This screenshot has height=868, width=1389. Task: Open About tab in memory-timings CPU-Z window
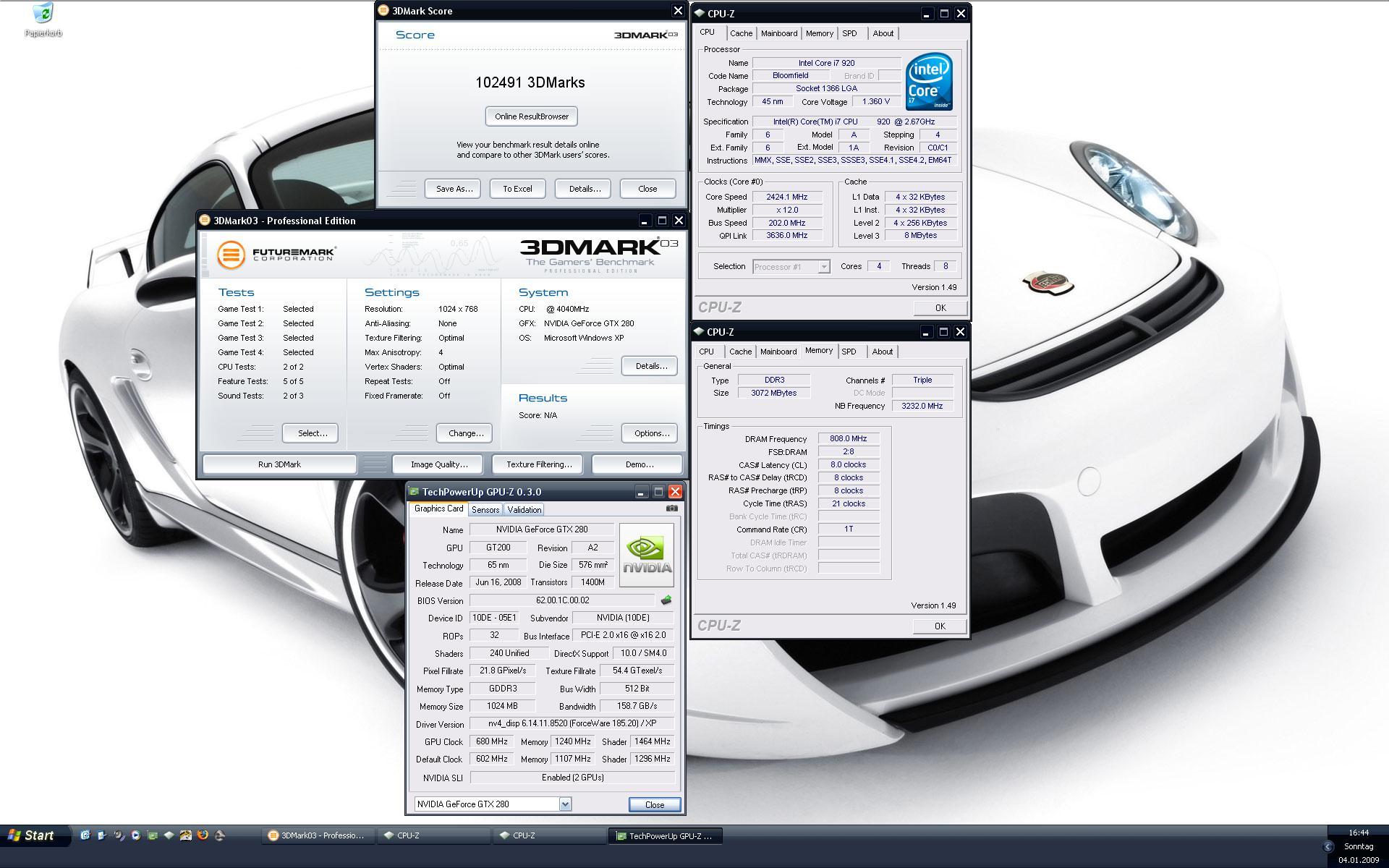click(882, 352)
